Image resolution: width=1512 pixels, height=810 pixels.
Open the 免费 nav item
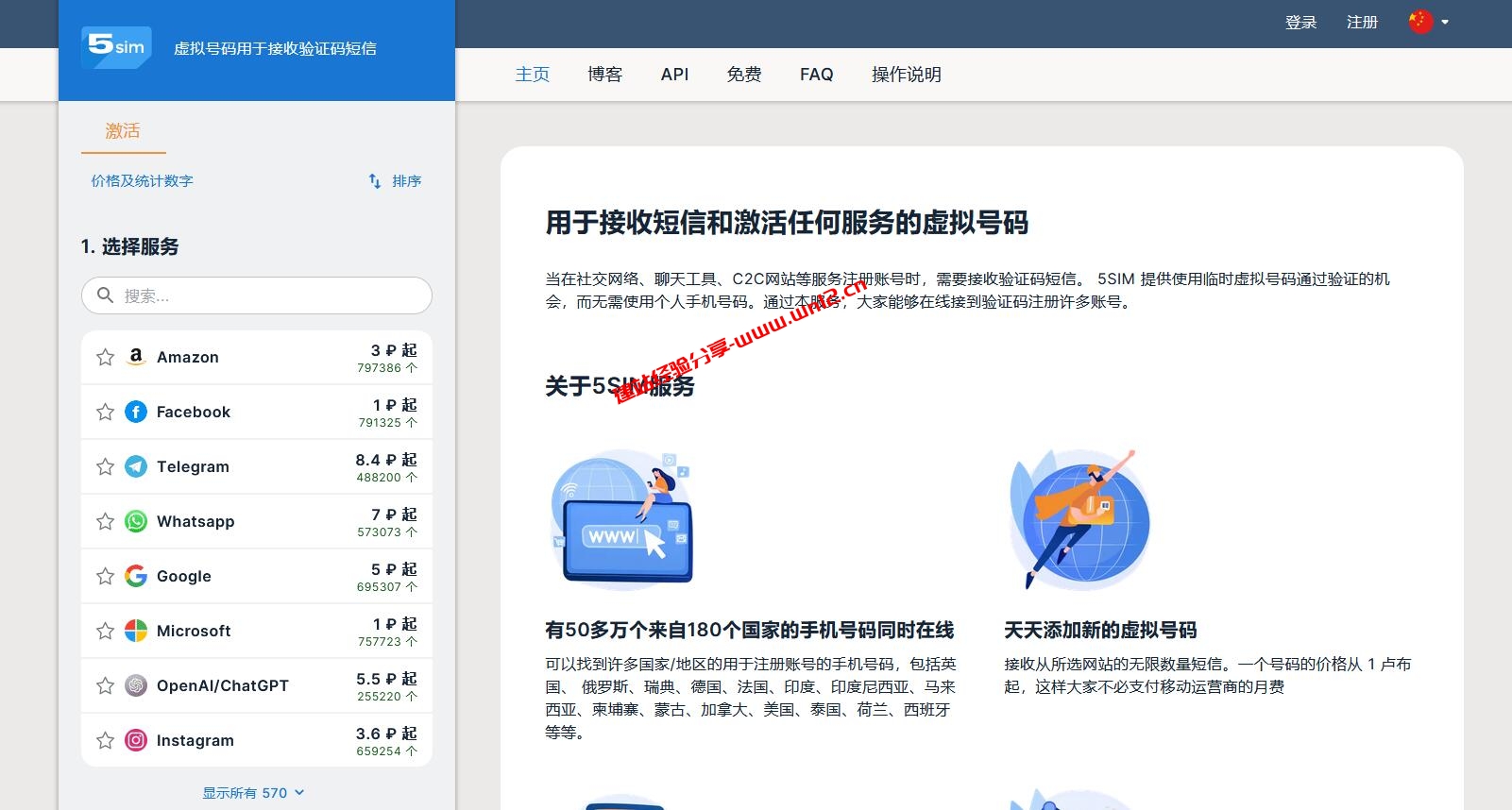744,74
